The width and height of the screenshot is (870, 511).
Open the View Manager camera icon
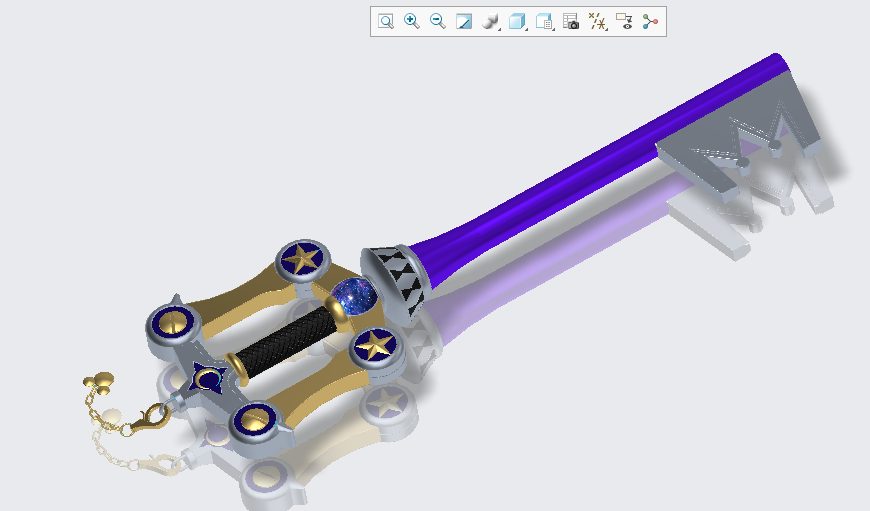[x=571, y=22]
